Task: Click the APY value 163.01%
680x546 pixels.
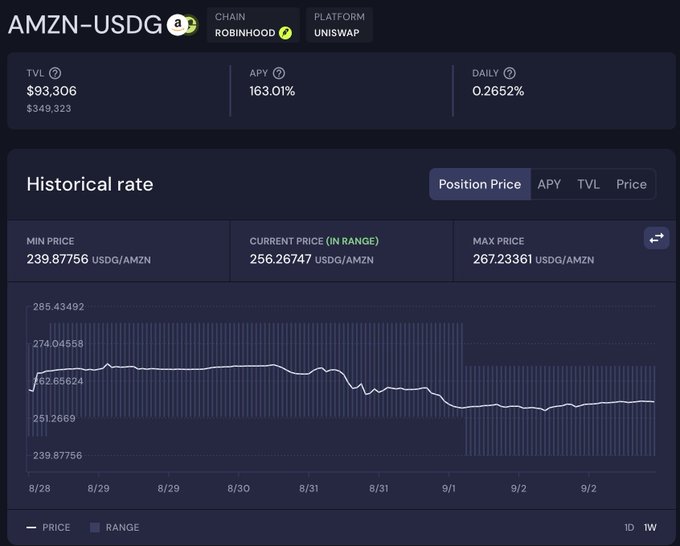Action: pos(272,91)
